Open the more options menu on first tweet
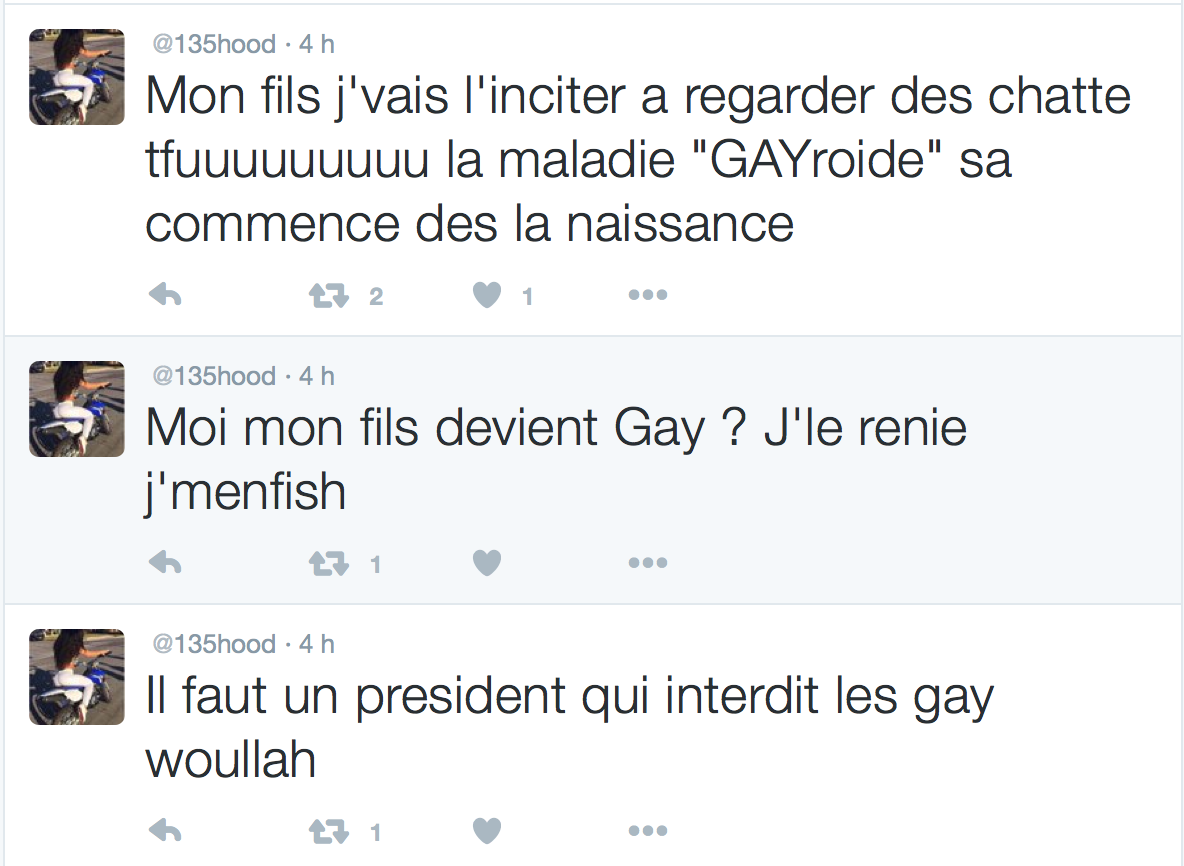 [647, 295]
